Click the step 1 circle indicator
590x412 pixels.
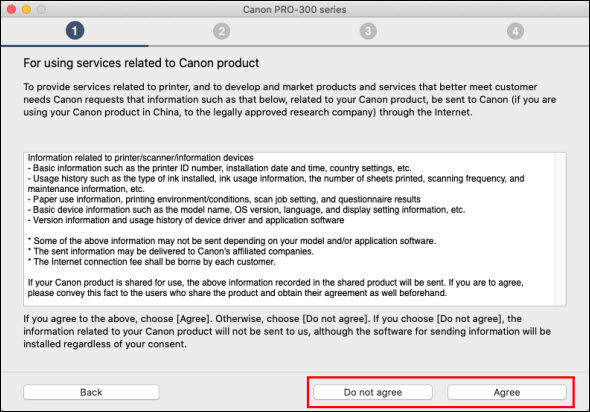[75, 31]
